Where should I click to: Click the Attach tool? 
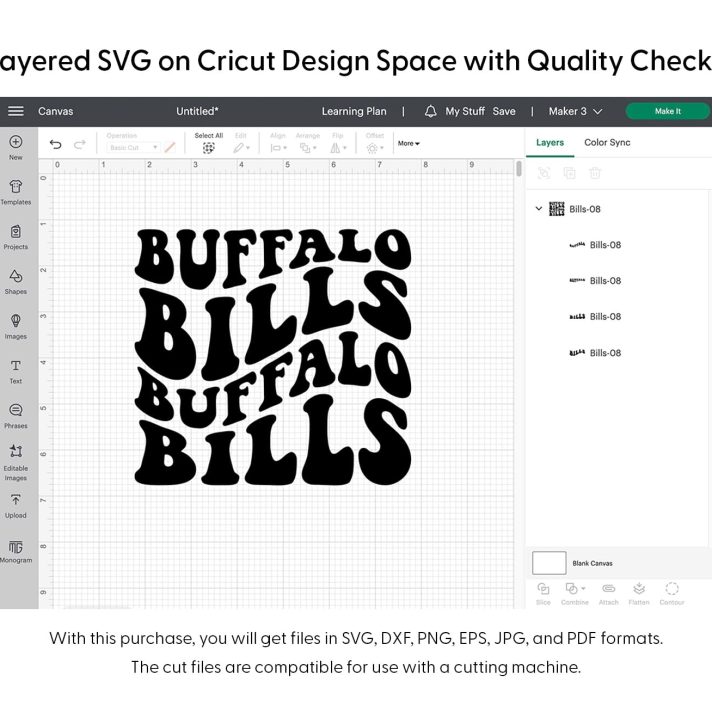608,593
